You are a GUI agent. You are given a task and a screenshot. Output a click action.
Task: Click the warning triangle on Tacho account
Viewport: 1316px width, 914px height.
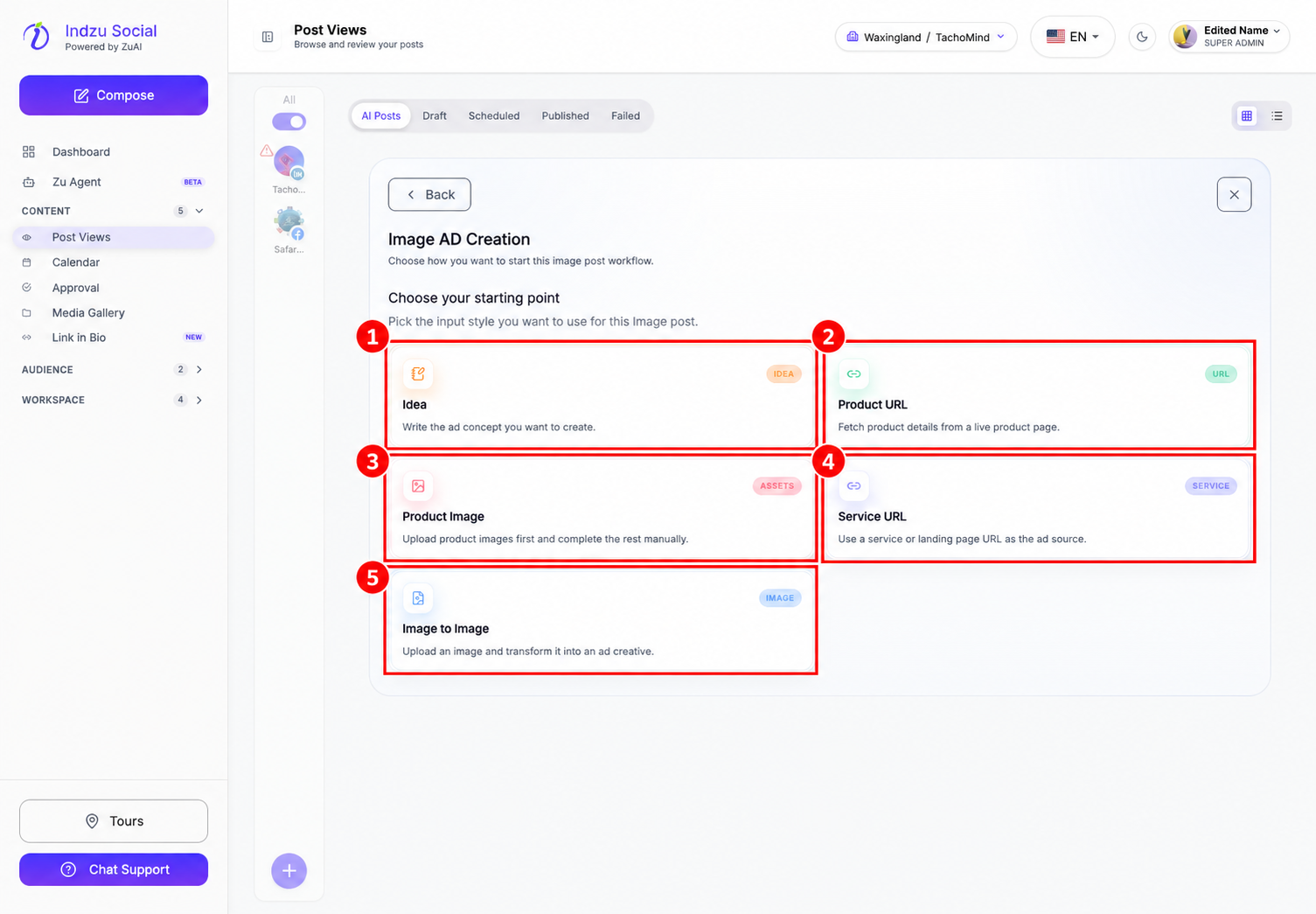coord(267,150)
